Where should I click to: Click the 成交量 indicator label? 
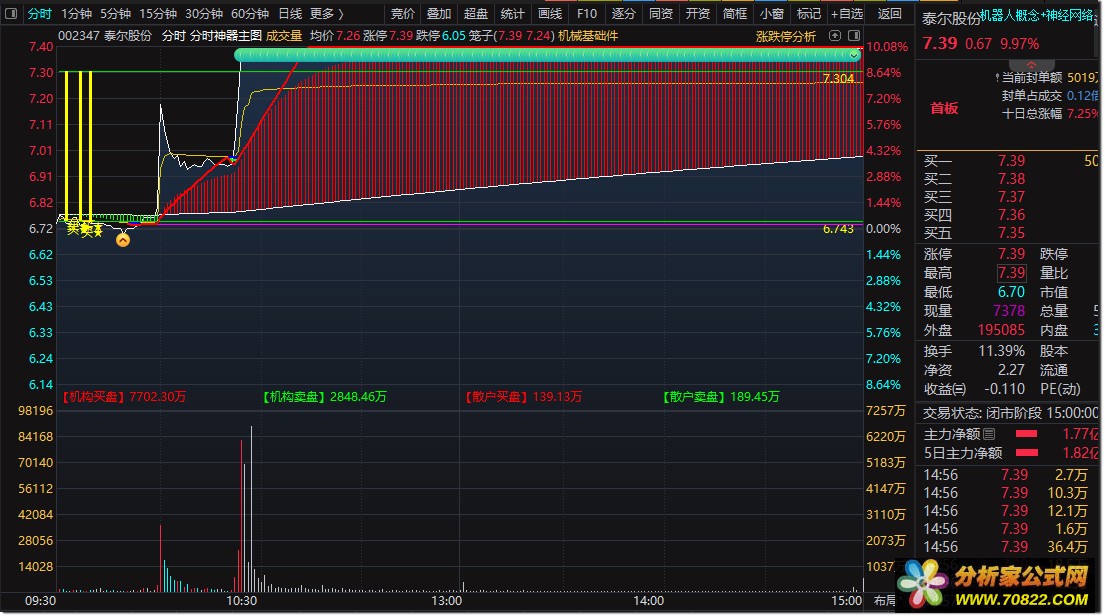tap(284, 35)
